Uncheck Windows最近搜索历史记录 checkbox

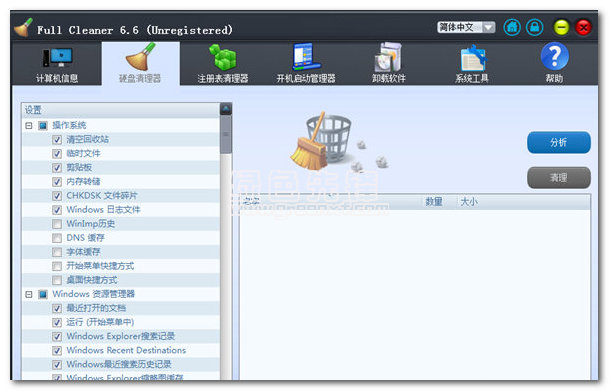pyautogui.click(x=57, y=365)
